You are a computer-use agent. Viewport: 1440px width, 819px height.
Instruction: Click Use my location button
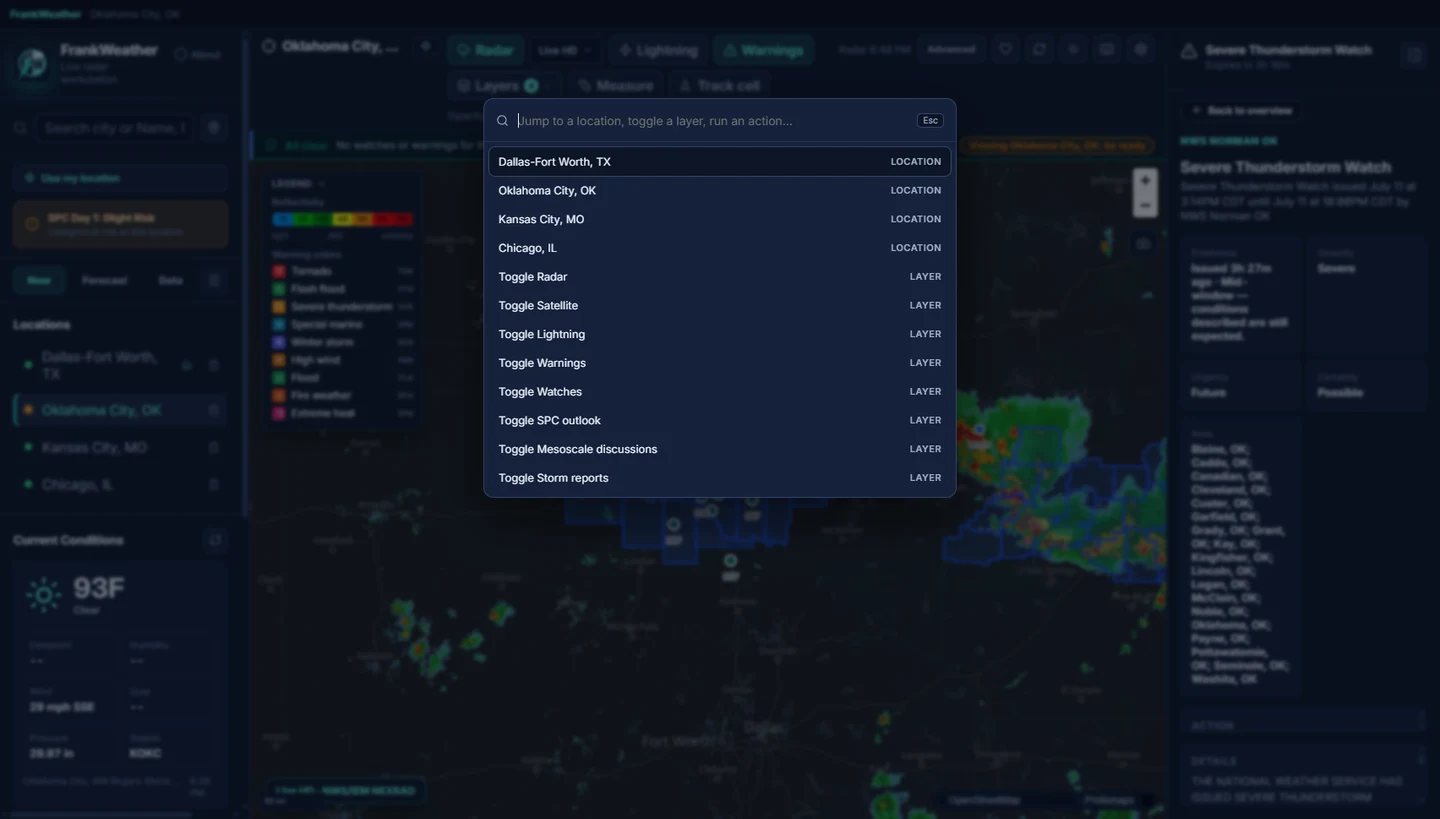point(120,178)
